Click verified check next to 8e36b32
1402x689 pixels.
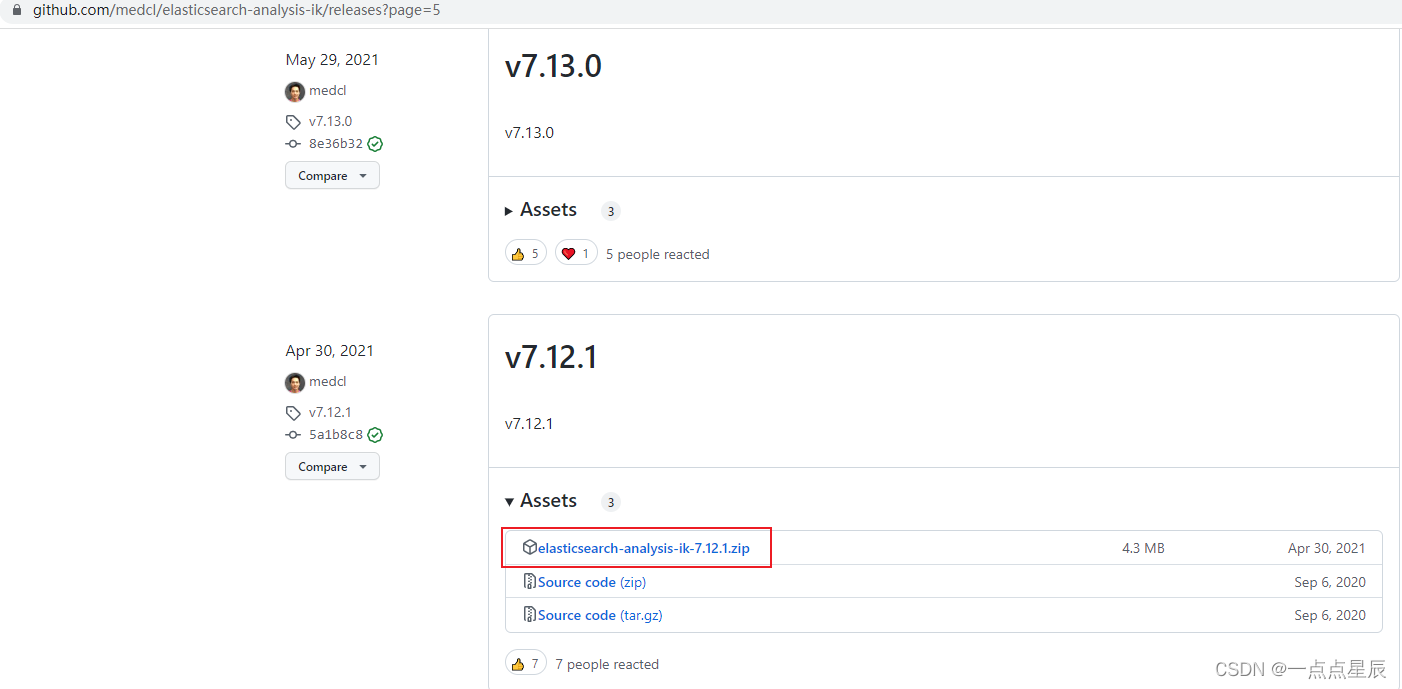[x=375, y=144]
